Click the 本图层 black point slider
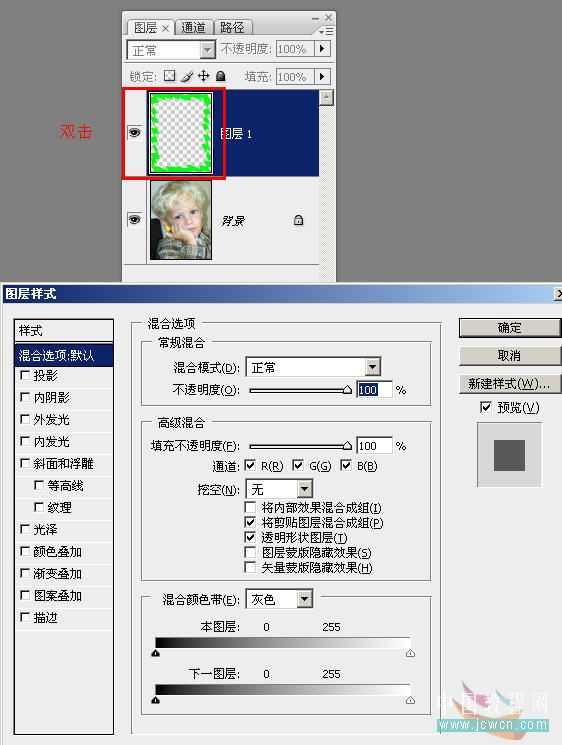 coord(155,653)
